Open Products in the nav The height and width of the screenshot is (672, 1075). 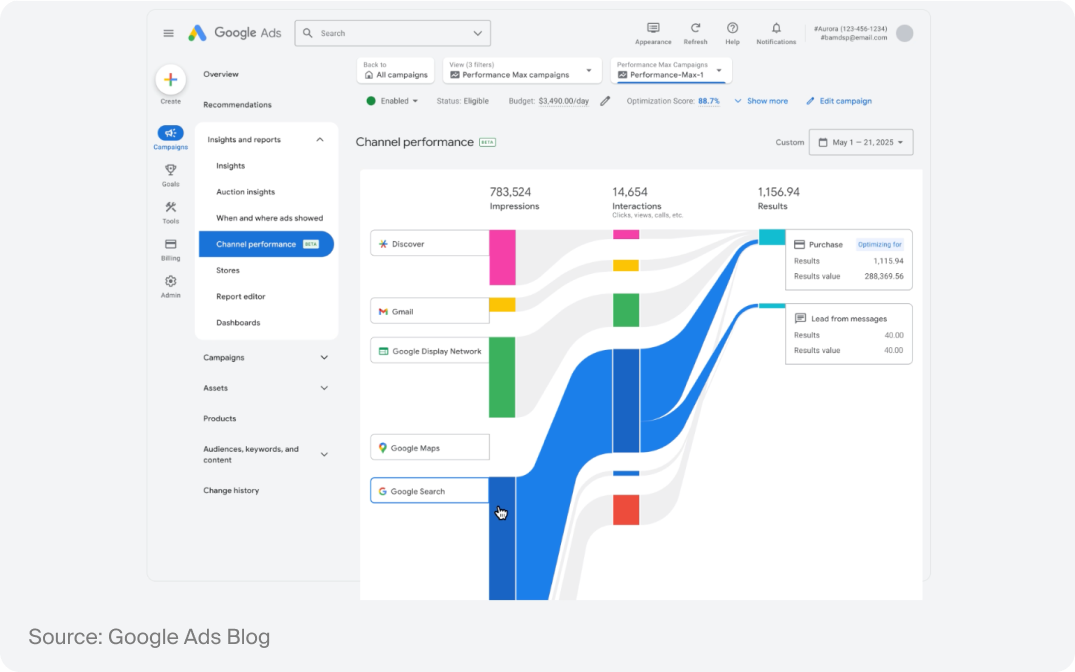pyautogui.click(x=219, y=418)
